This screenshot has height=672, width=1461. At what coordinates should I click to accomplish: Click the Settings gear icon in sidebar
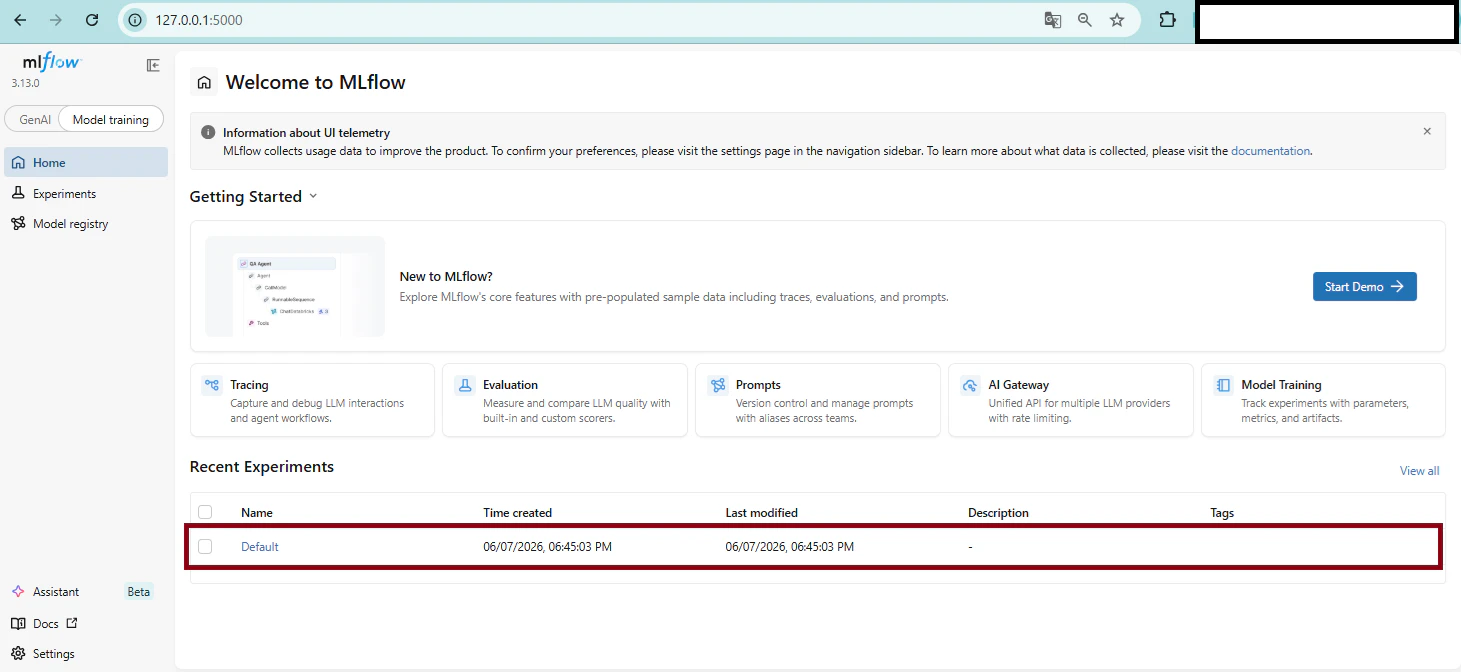18,654
